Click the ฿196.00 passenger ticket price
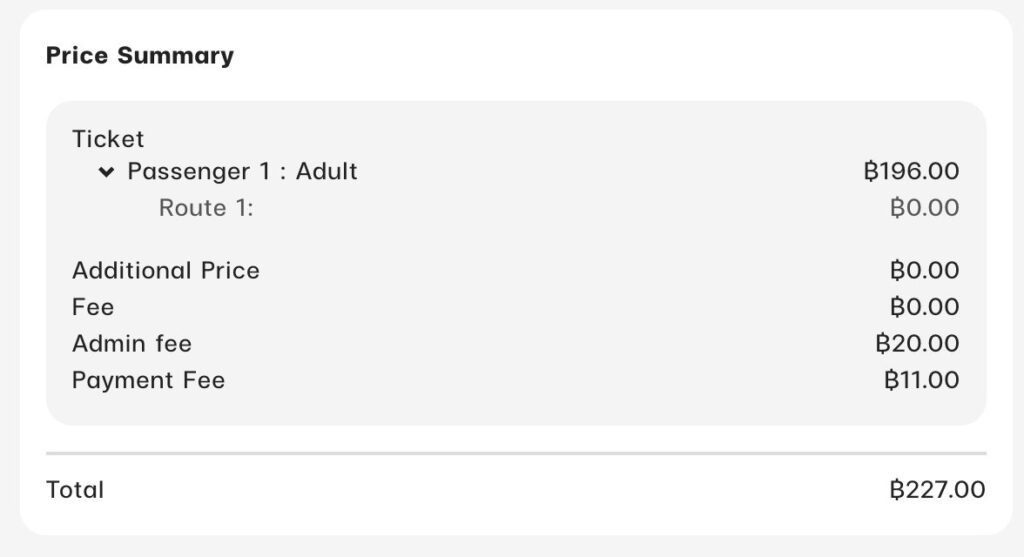The width and height of the screenshot is (1024, 557). point(910,172)
